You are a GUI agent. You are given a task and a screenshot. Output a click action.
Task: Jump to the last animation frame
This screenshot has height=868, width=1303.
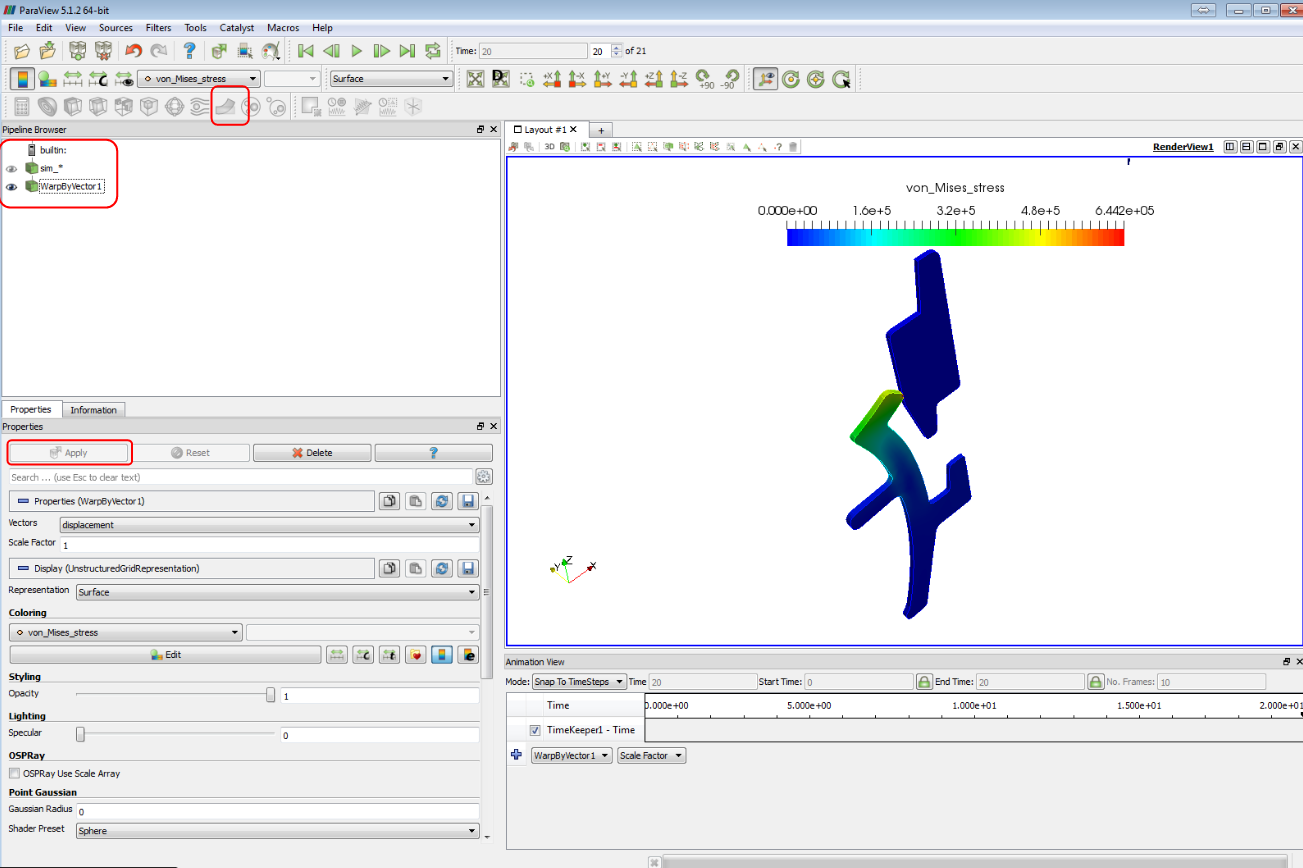407,51
